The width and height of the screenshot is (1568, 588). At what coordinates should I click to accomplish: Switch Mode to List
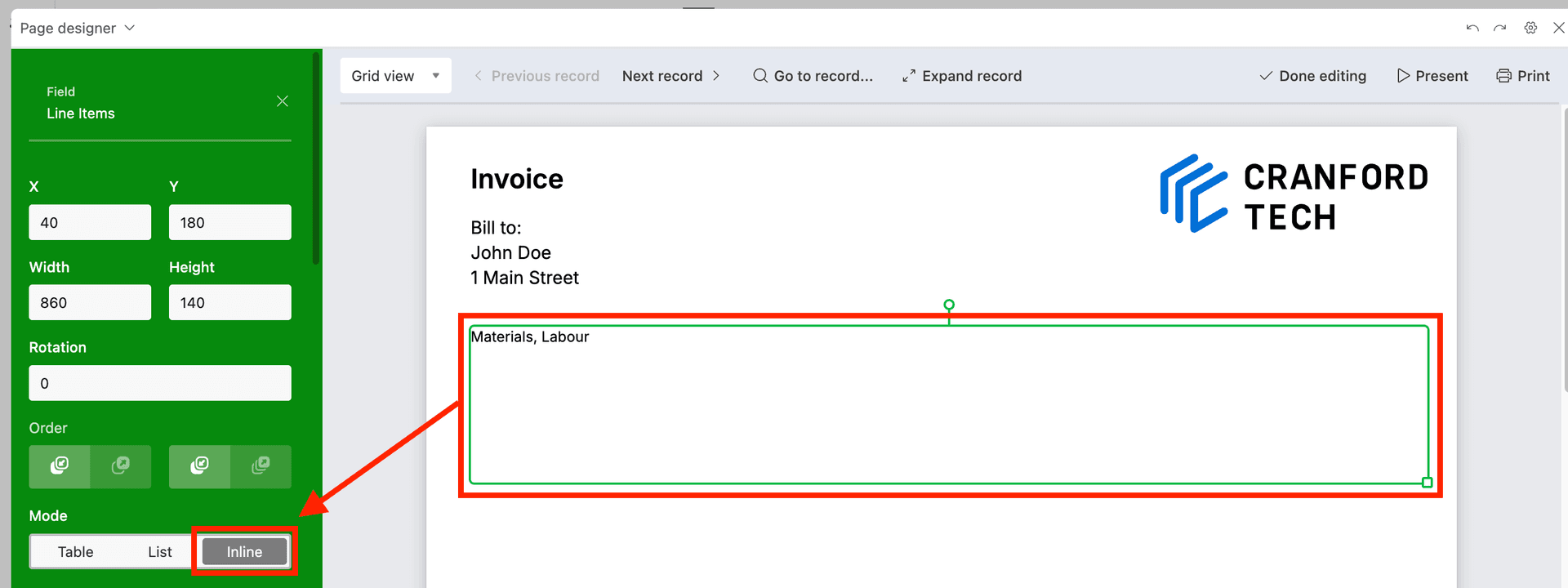(x=160, y=552)
